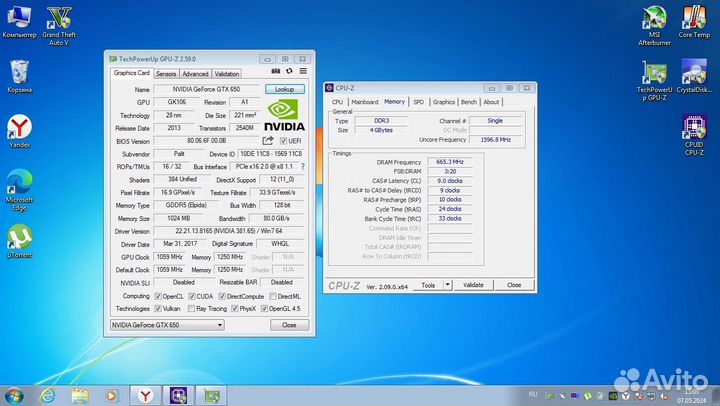Open the NVIDIA GeForce GTX 650 dropdown
Viewport: 720px width, 406px height.
coord(167,325)
